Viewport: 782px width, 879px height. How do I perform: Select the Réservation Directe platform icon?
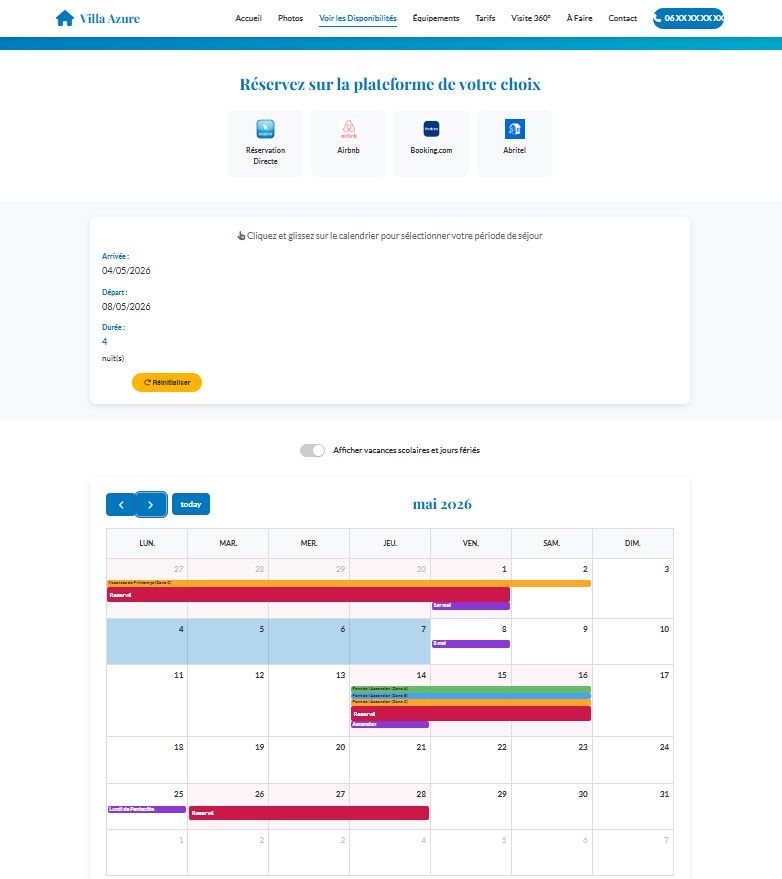pyautogui.click(x=265, y=129)
